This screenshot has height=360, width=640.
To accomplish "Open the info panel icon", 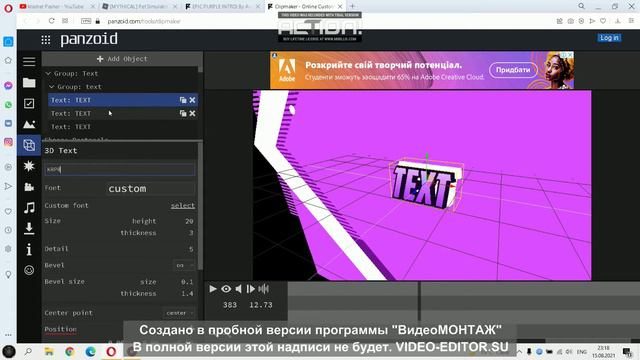I will click(29, 249).
